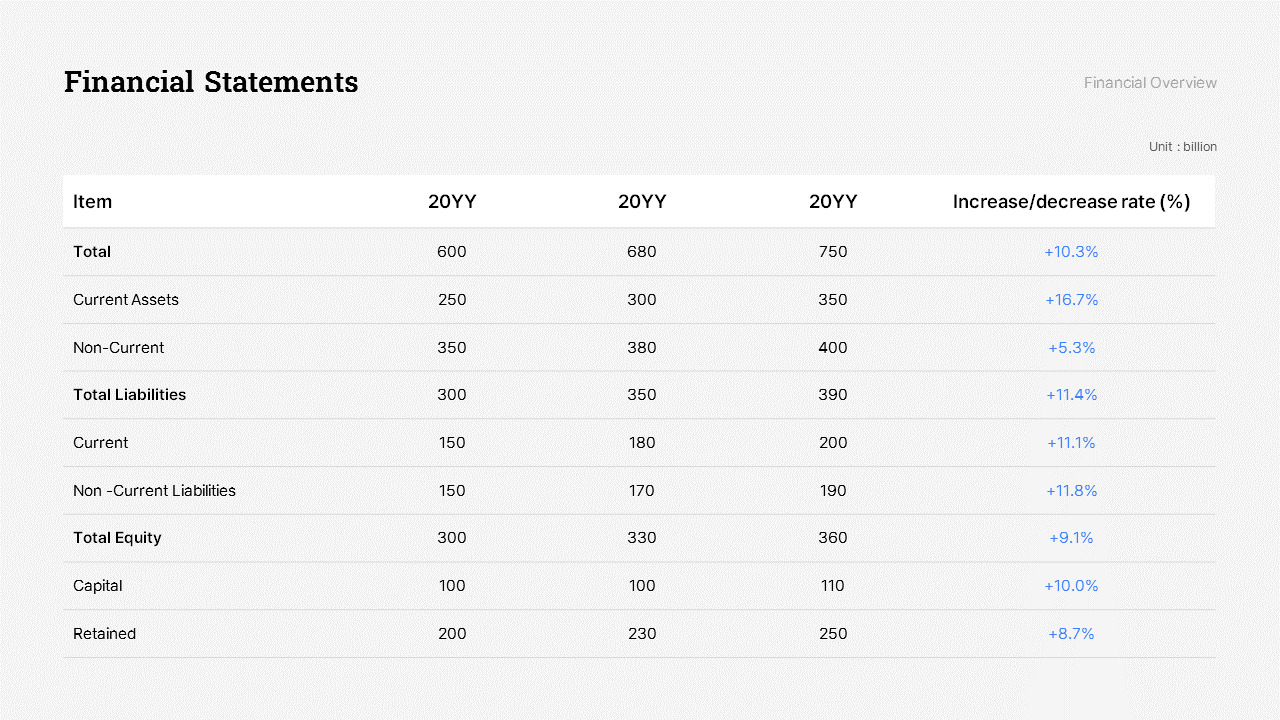The height and width of the screenshot is (720, 1280).
Task: Click the Current Assets row label
Action: click(126, 300)
